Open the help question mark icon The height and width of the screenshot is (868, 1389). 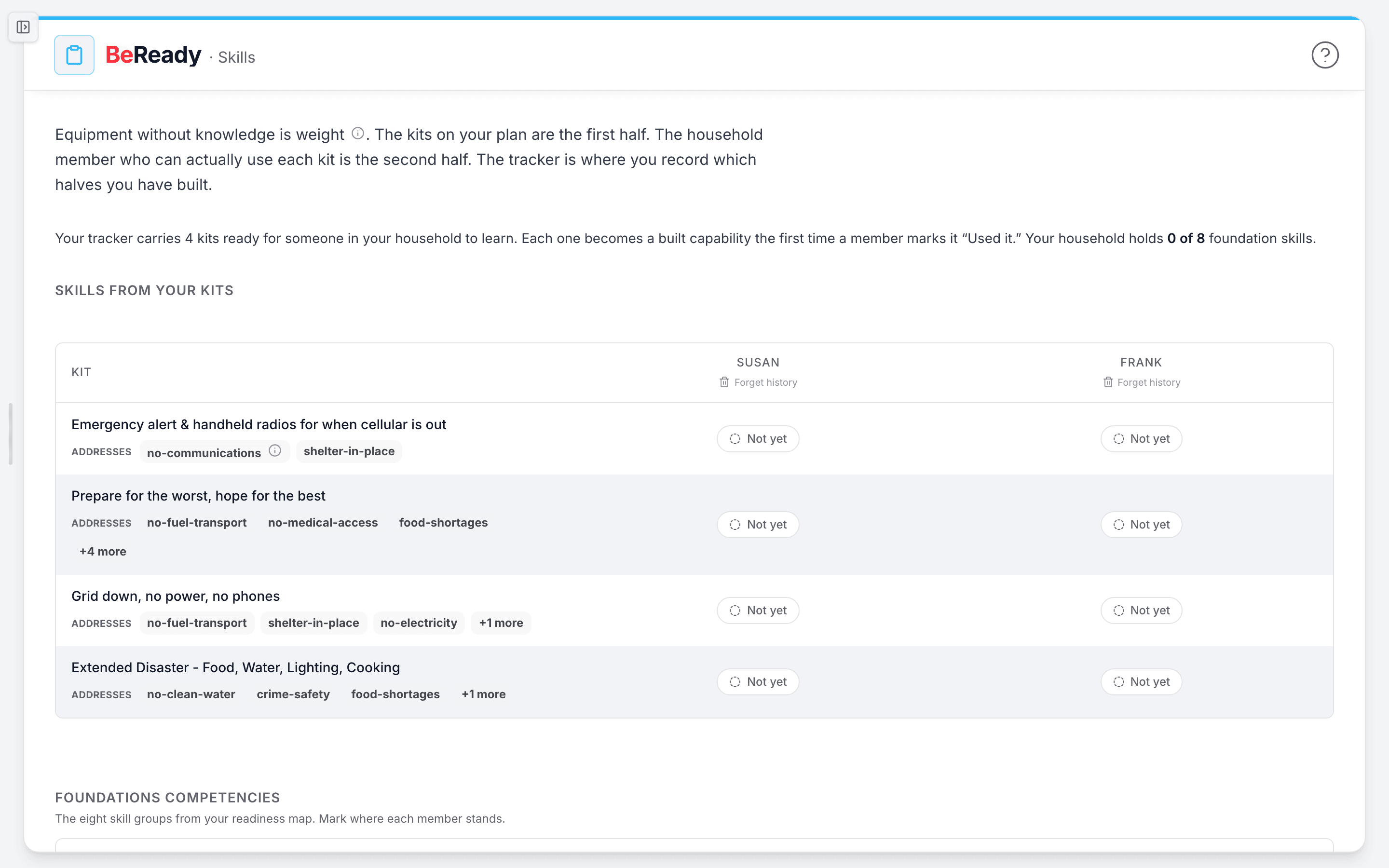click(x=1325, y=55)
